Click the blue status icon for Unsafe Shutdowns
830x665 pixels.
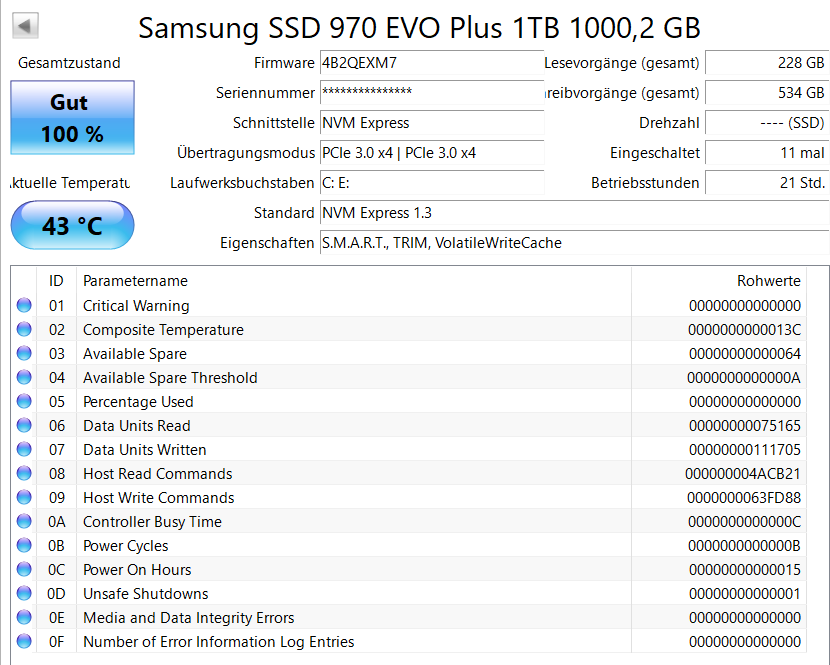[24, 593]
